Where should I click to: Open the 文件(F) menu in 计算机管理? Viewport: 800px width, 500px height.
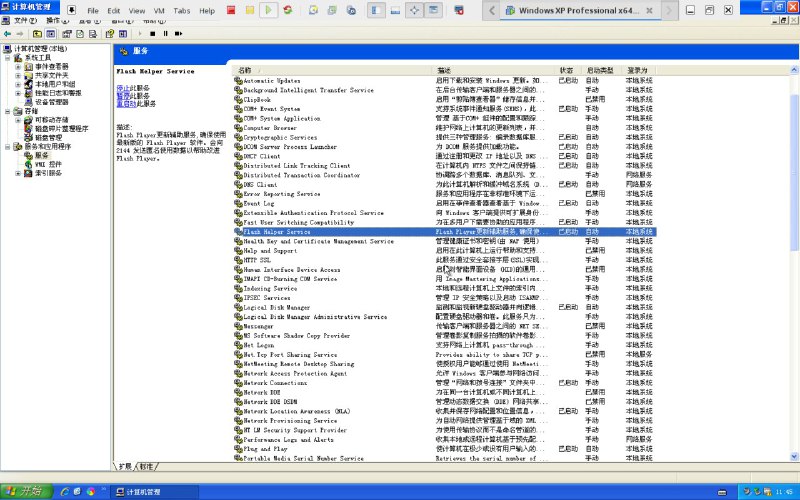tap(25, 20)
